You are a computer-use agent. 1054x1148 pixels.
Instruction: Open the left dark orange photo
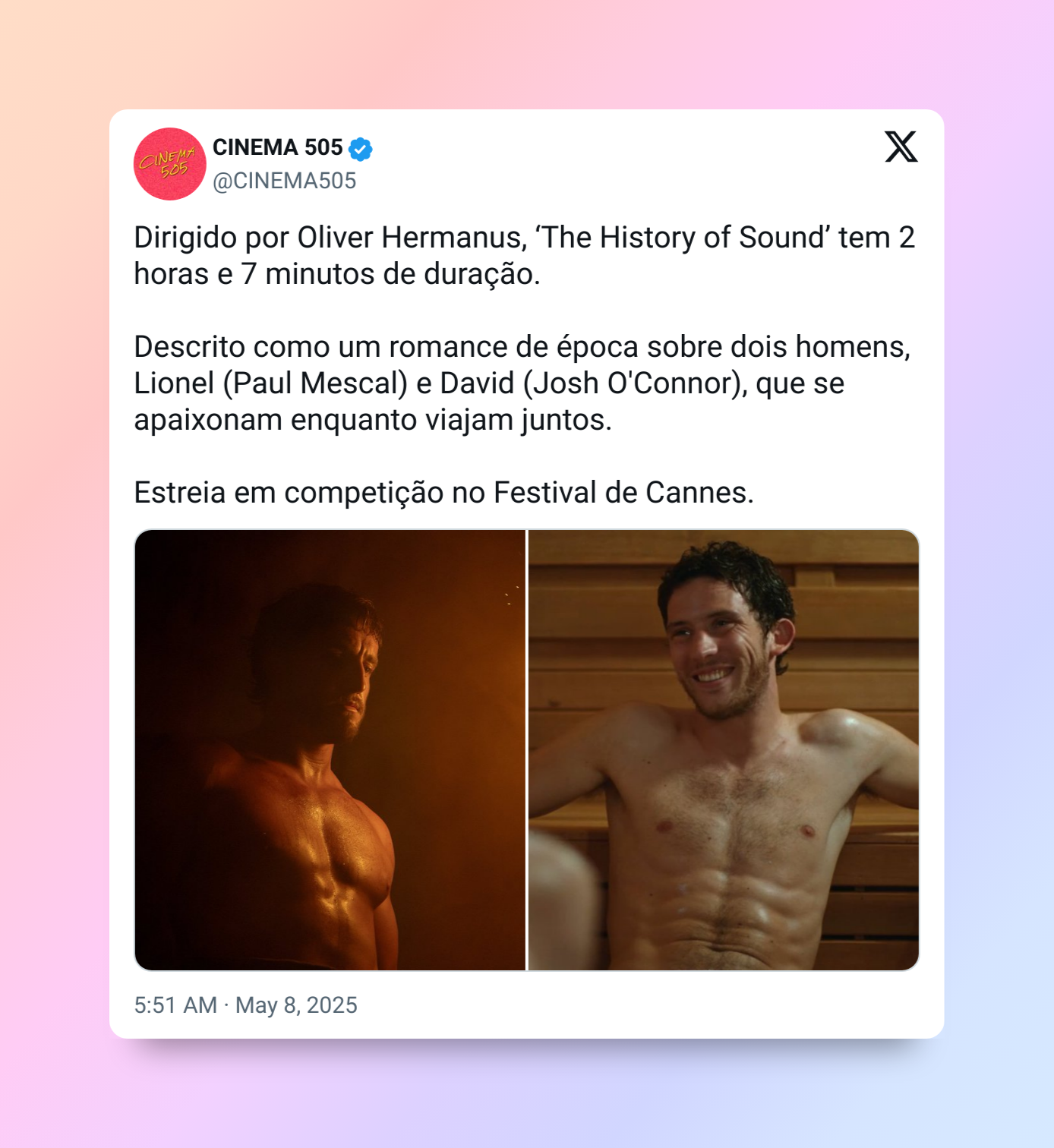point(330,750)
